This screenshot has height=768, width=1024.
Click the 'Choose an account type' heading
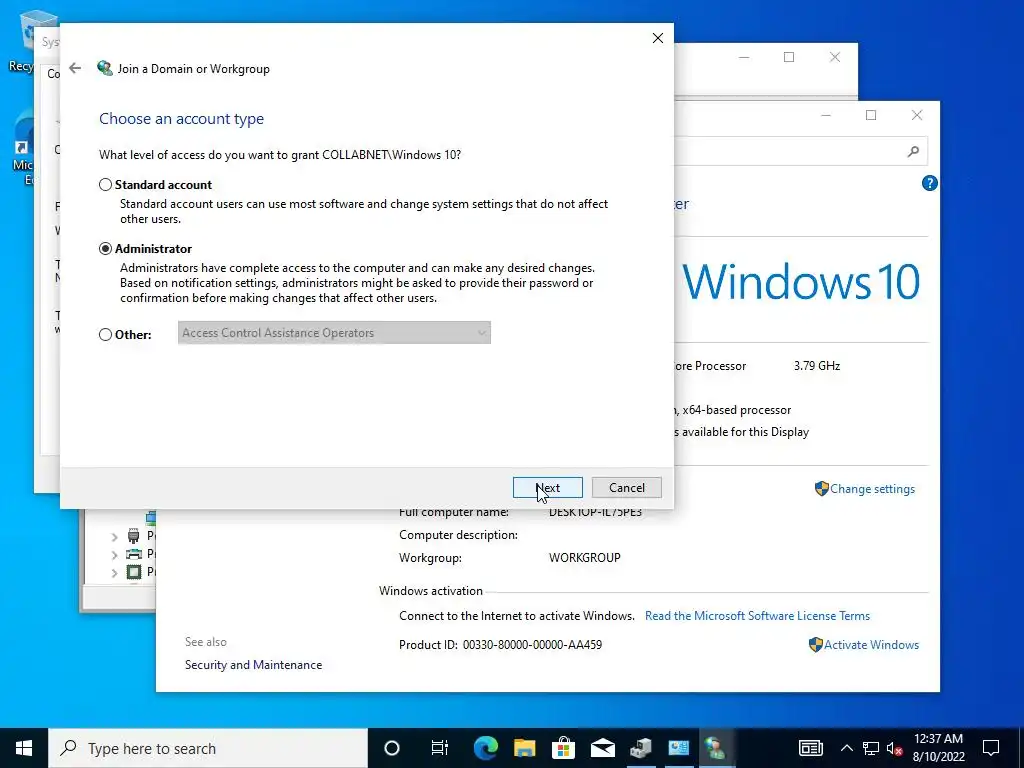[182, 119]
